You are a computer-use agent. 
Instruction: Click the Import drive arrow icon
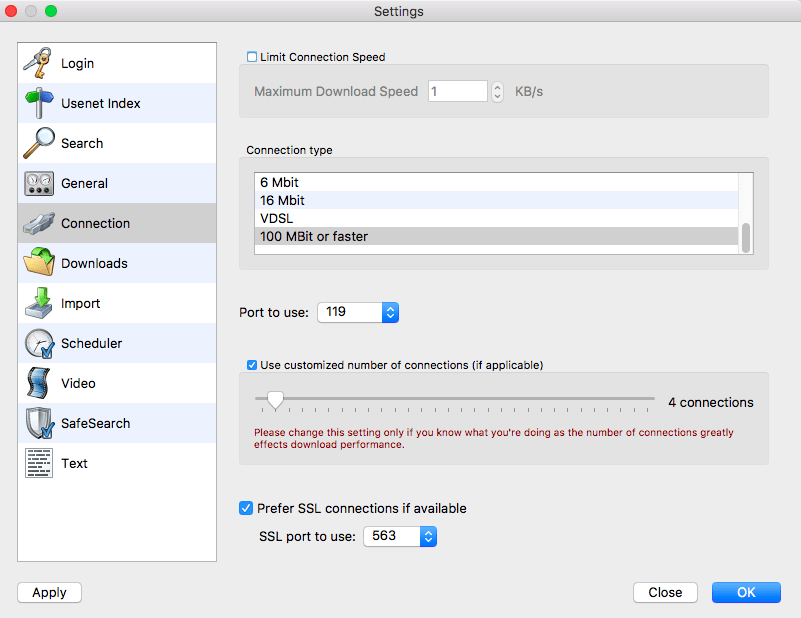click(39, 303)
